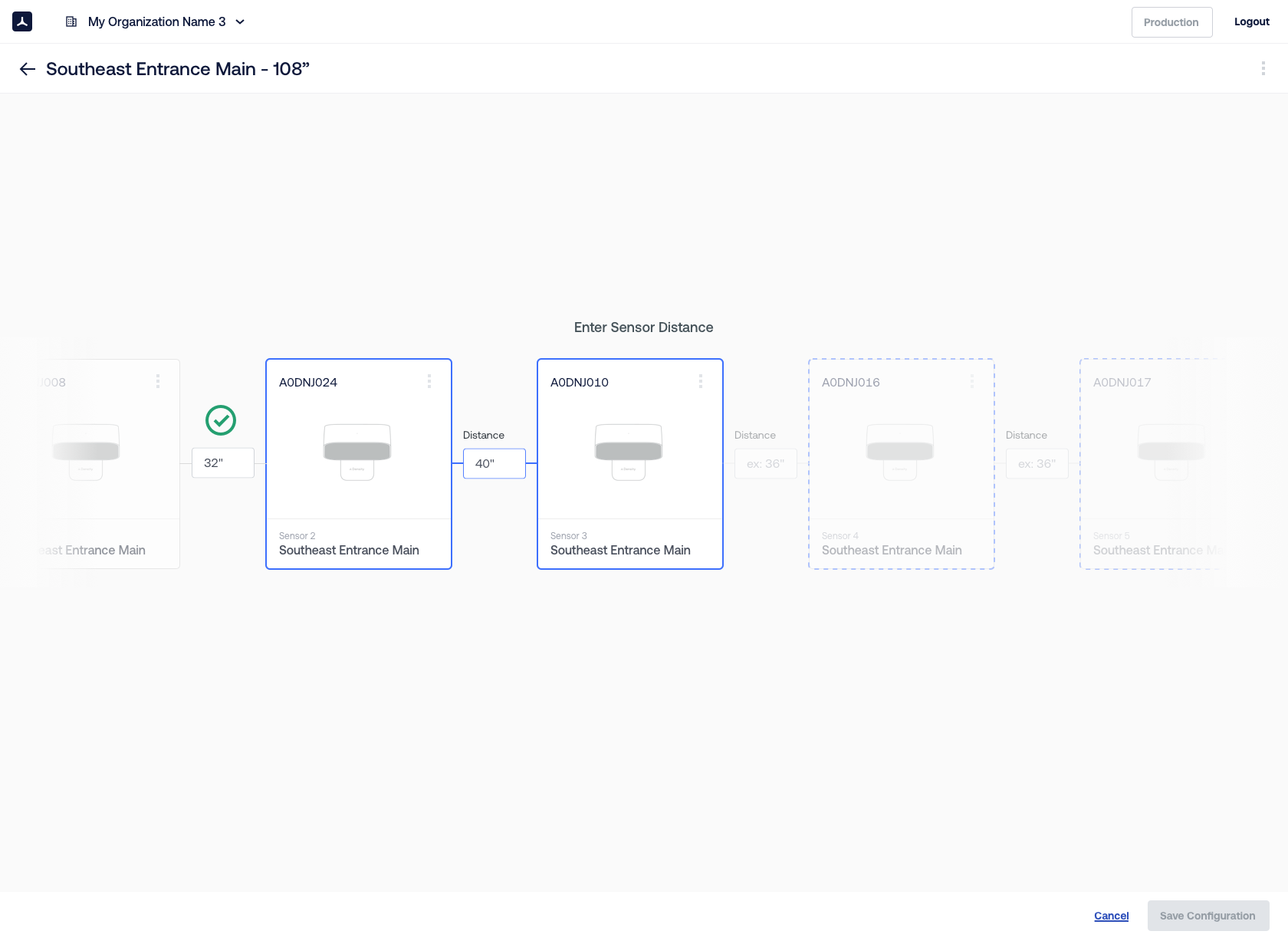Click the Logout link
The image size is (1288, 941).
point(1251,22)
